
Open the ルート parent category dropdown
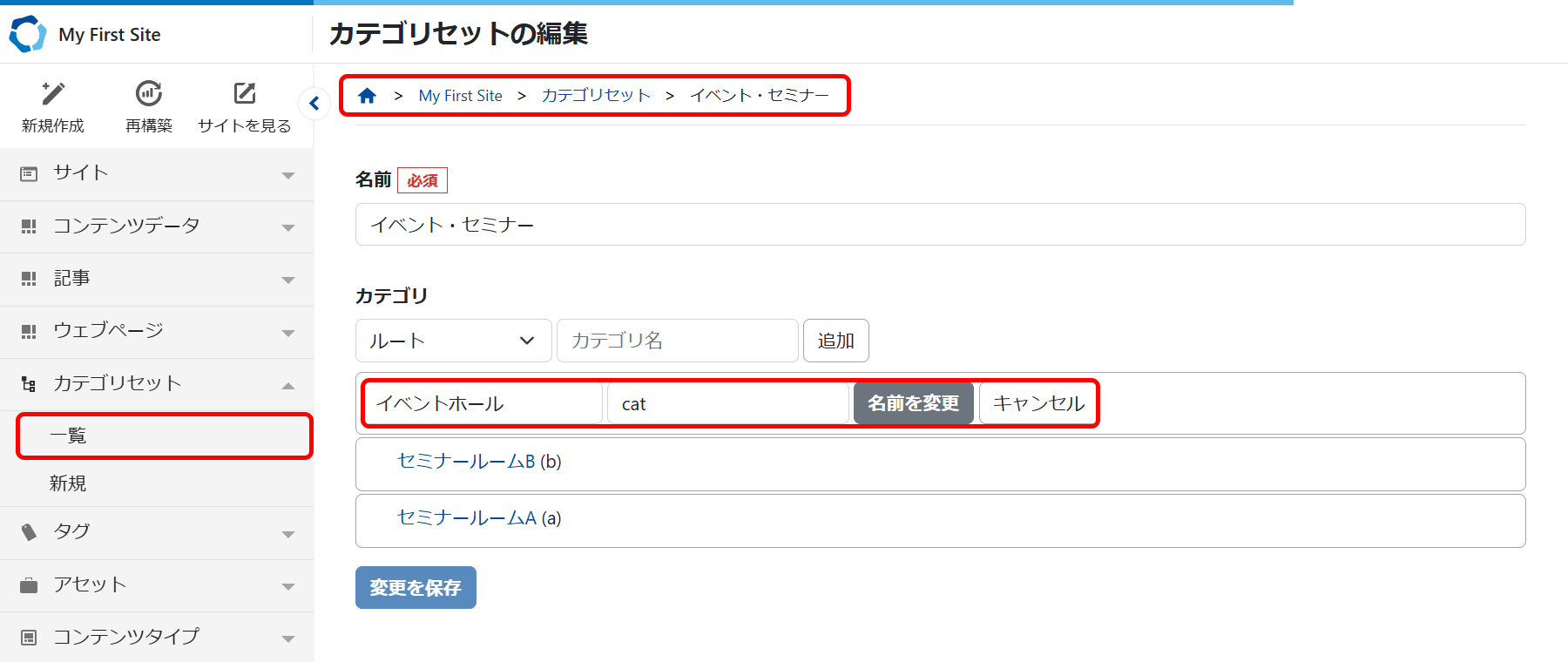[453, 341]
